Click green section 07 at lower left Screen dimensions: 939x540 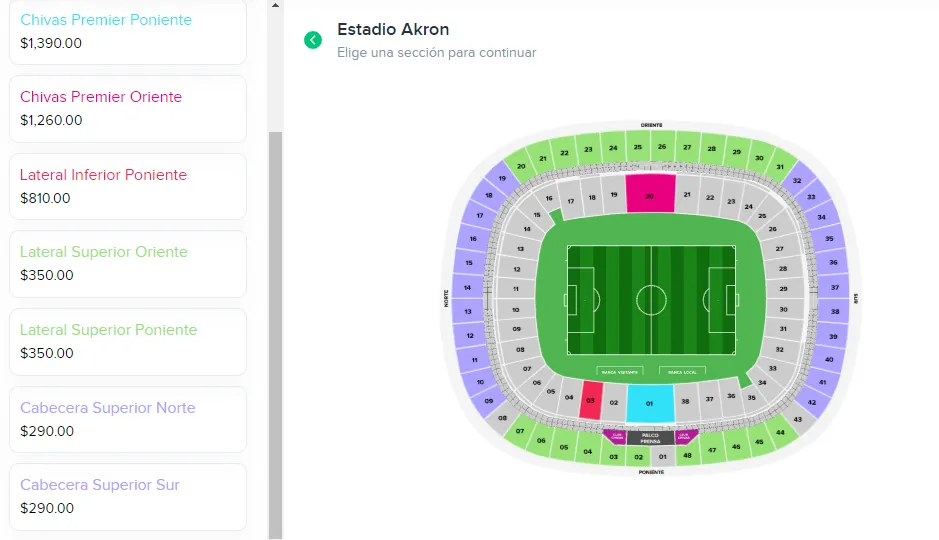click(x=519, y=433)
